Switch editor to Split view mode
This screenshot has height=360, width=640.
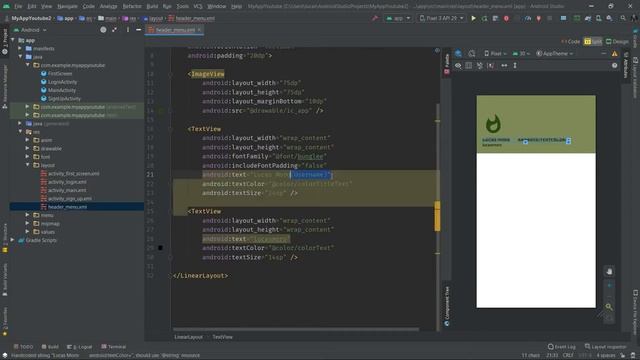click(593, 42)
